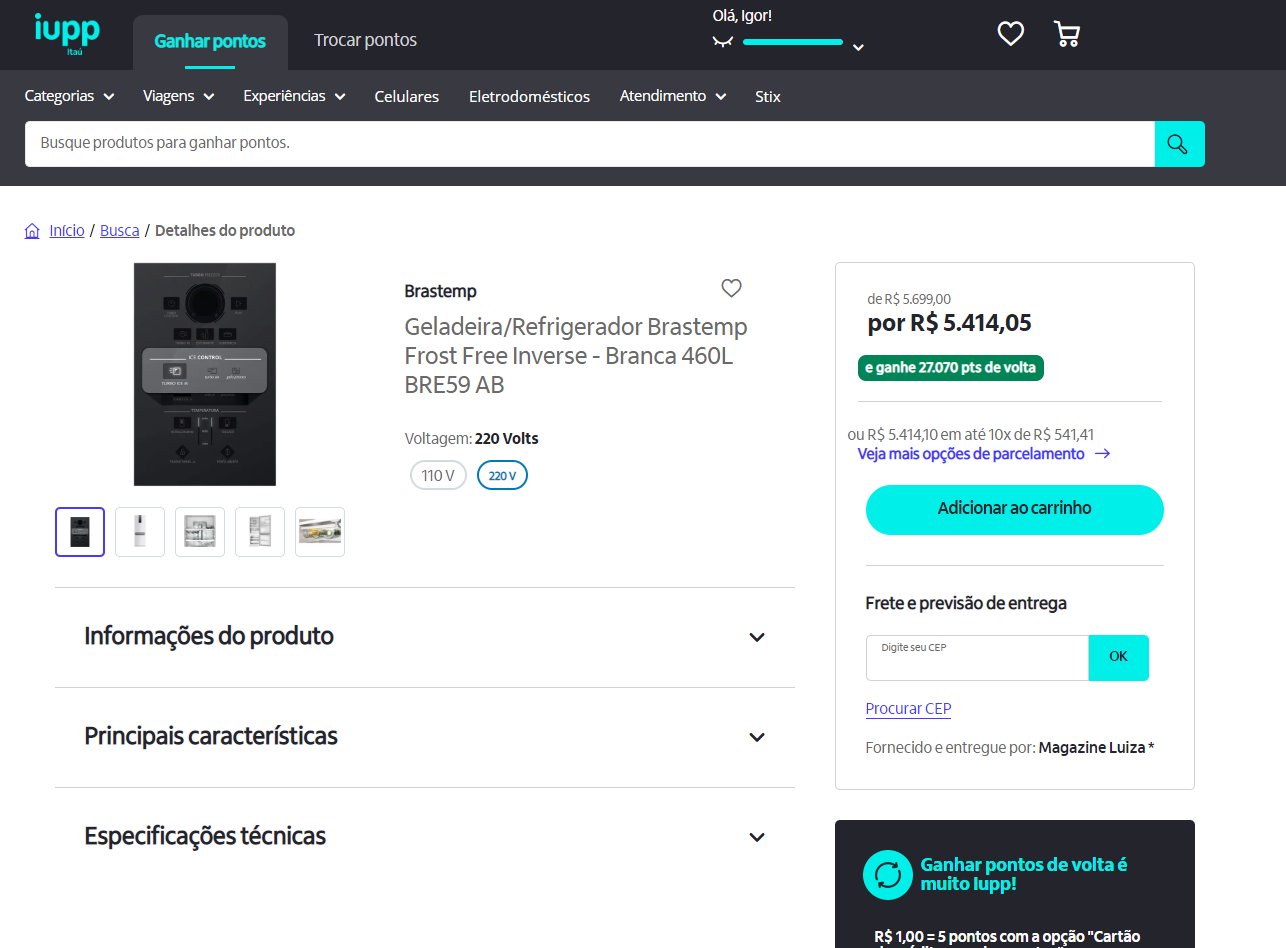Click OK button for CEP
The height and width of the screenshot is (948, 1286).
point(1118,657)
